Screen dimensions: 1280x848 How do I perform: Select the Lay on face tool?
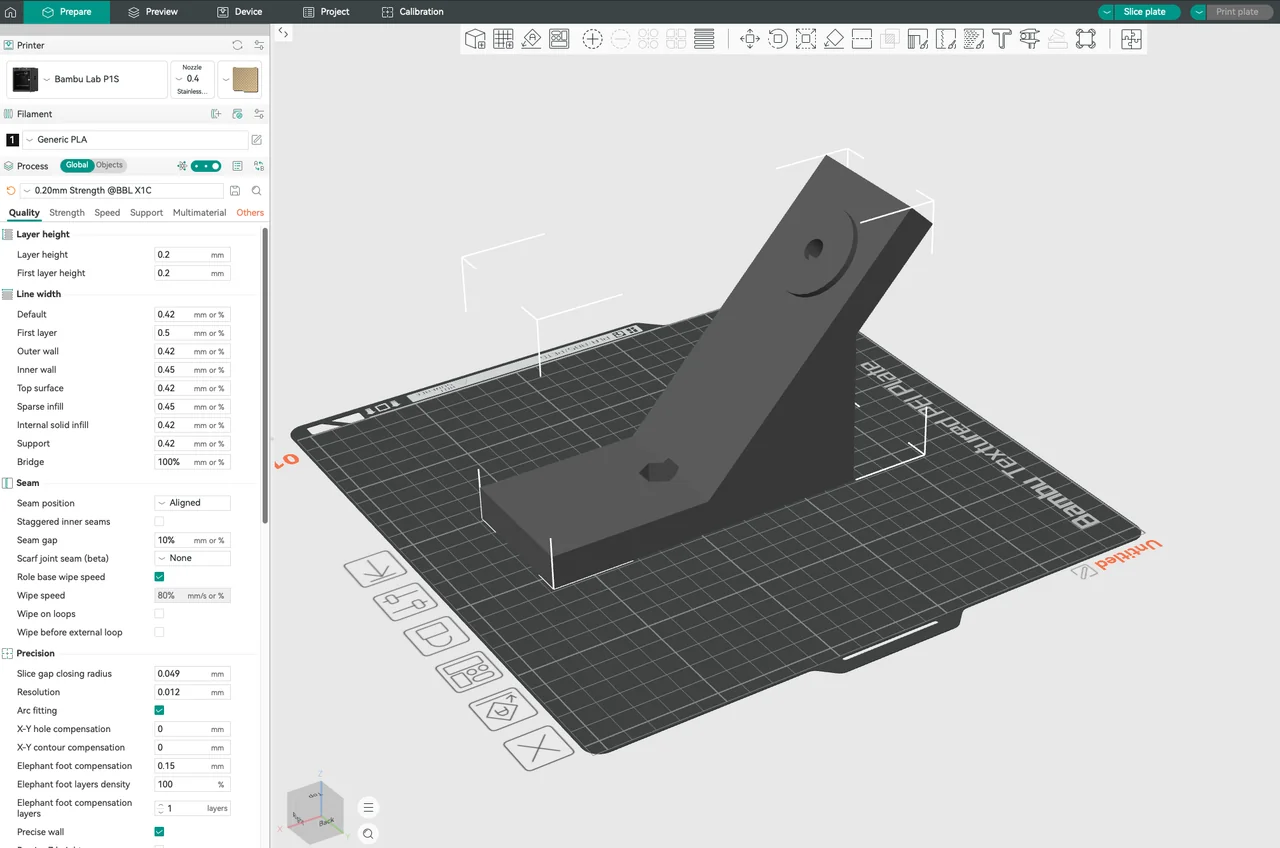point(833,39)
